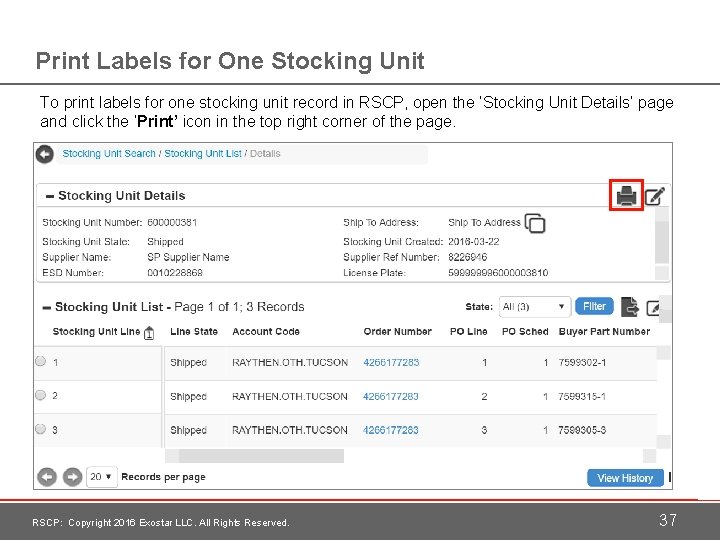Image resolution: width=720 pixels, height=540 pixels.
Task: Open the State dropdown showing All (3)
Action: [535, 307]
